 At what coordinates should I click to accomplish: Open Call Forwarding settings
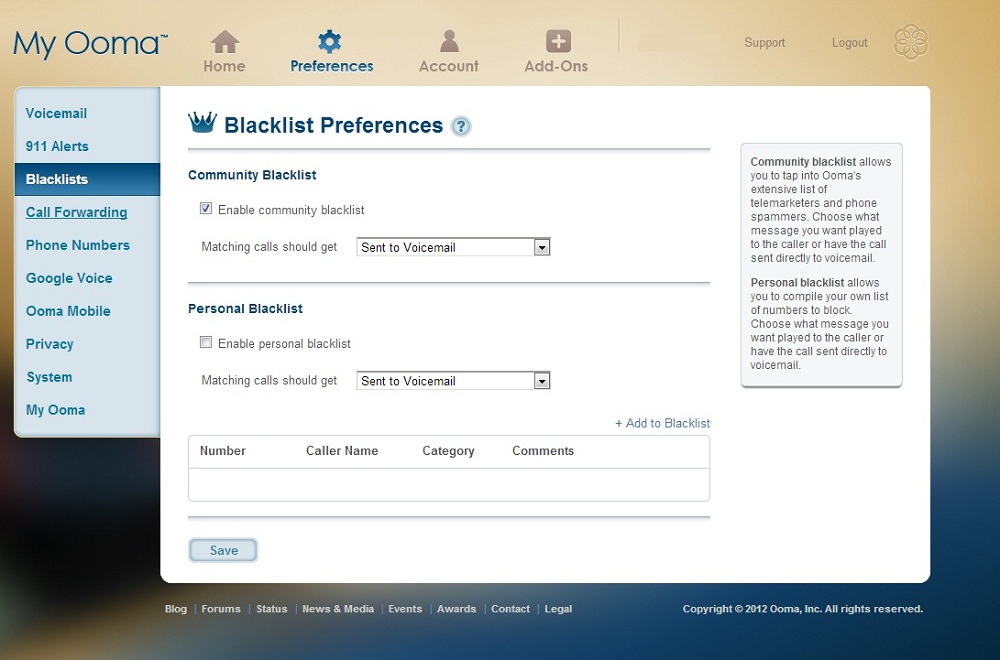tap(77, 212)
